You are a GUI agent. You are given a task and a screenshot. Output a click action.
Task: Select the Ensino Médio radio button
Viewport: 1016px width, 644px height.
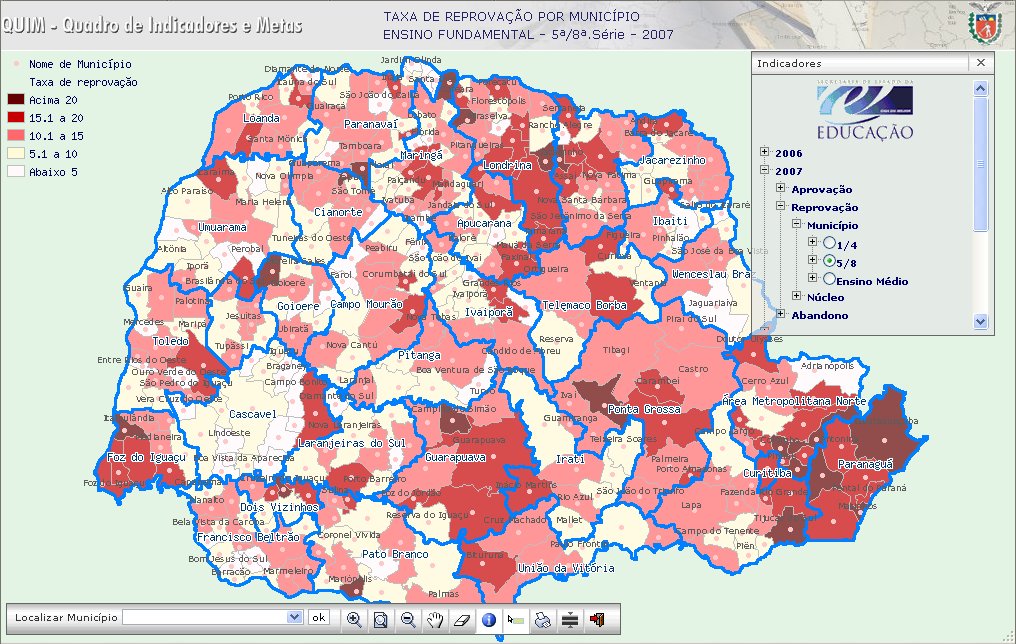tap(829, 279)
